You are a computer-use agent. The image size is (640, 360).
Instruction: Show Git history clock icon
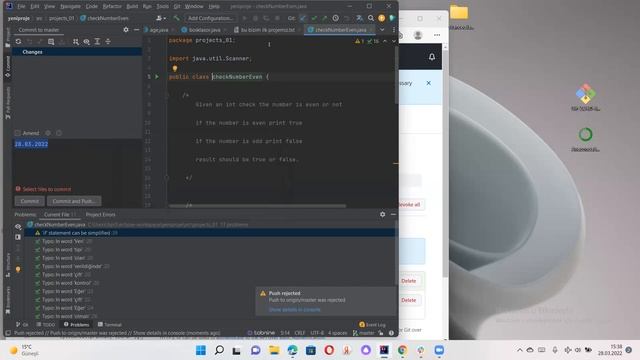(336, 18)
